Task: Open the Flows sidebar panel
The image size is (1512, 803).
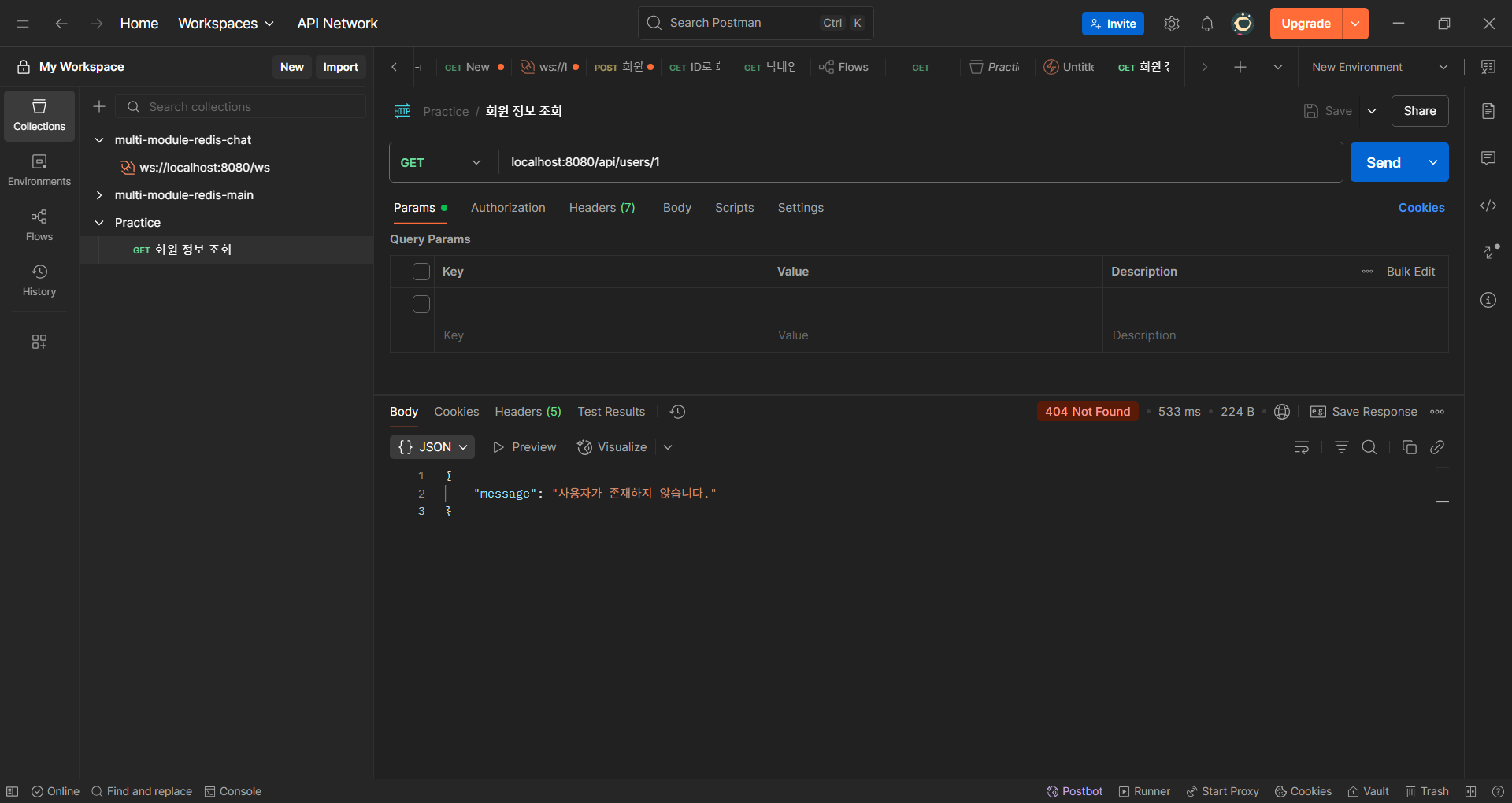Action: click(x=39, y=226)
